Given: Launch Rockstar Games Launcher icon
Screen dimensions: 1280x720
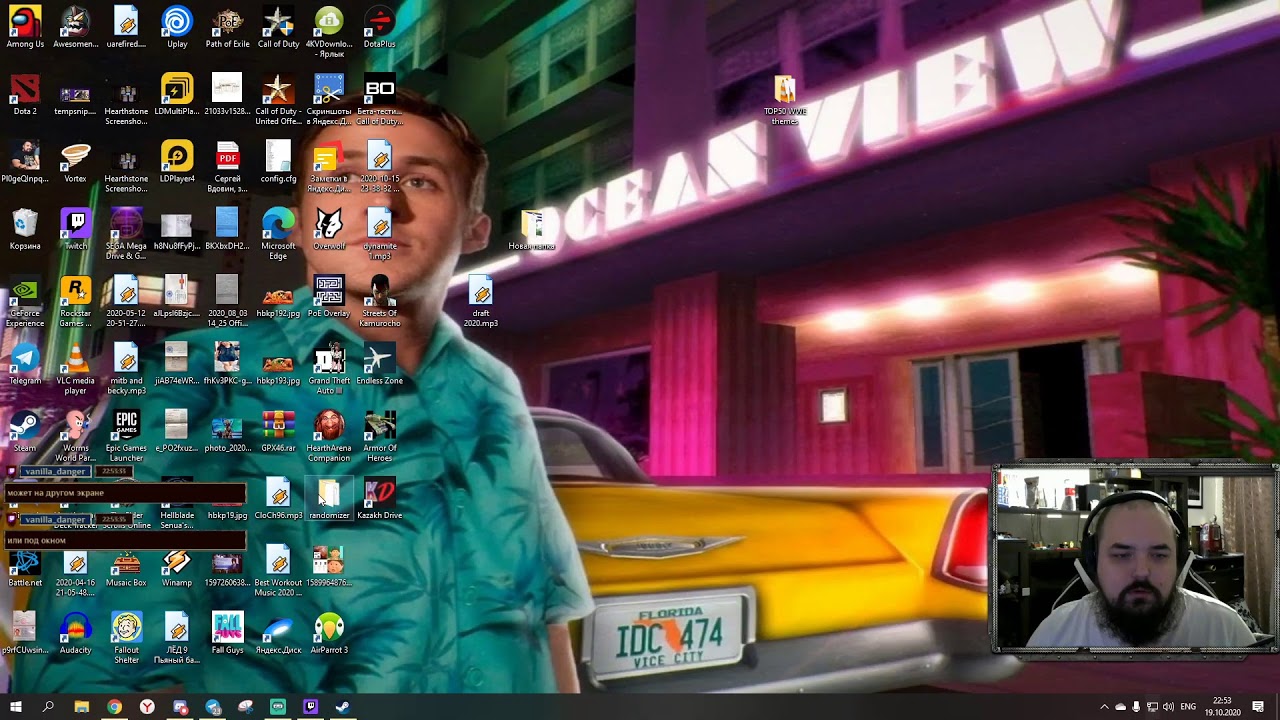Looking at the screenshot, I should pyautogui.click(x=75, y=301).
